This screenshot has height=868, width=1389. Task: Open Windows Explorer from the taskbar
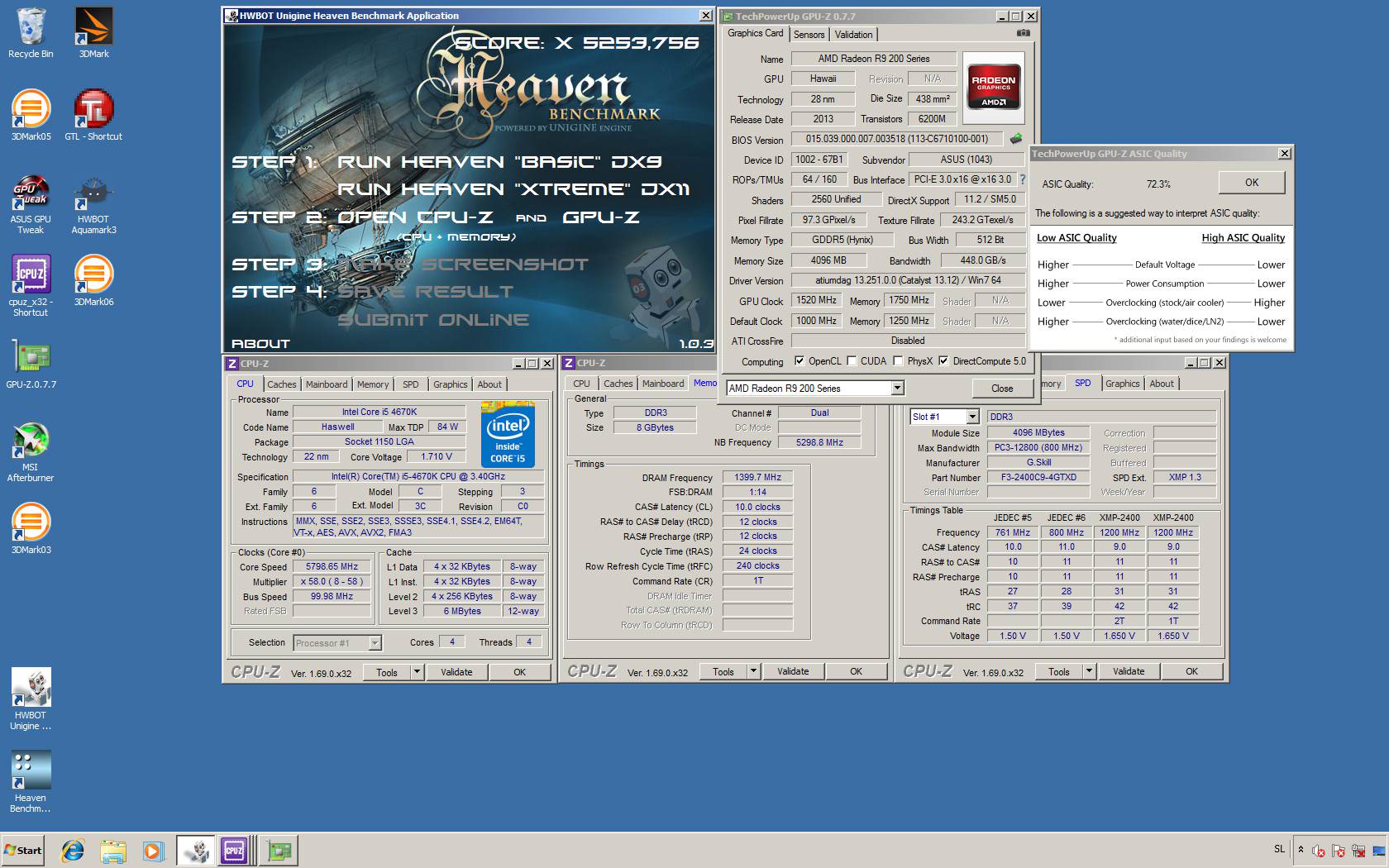[113, 851]
